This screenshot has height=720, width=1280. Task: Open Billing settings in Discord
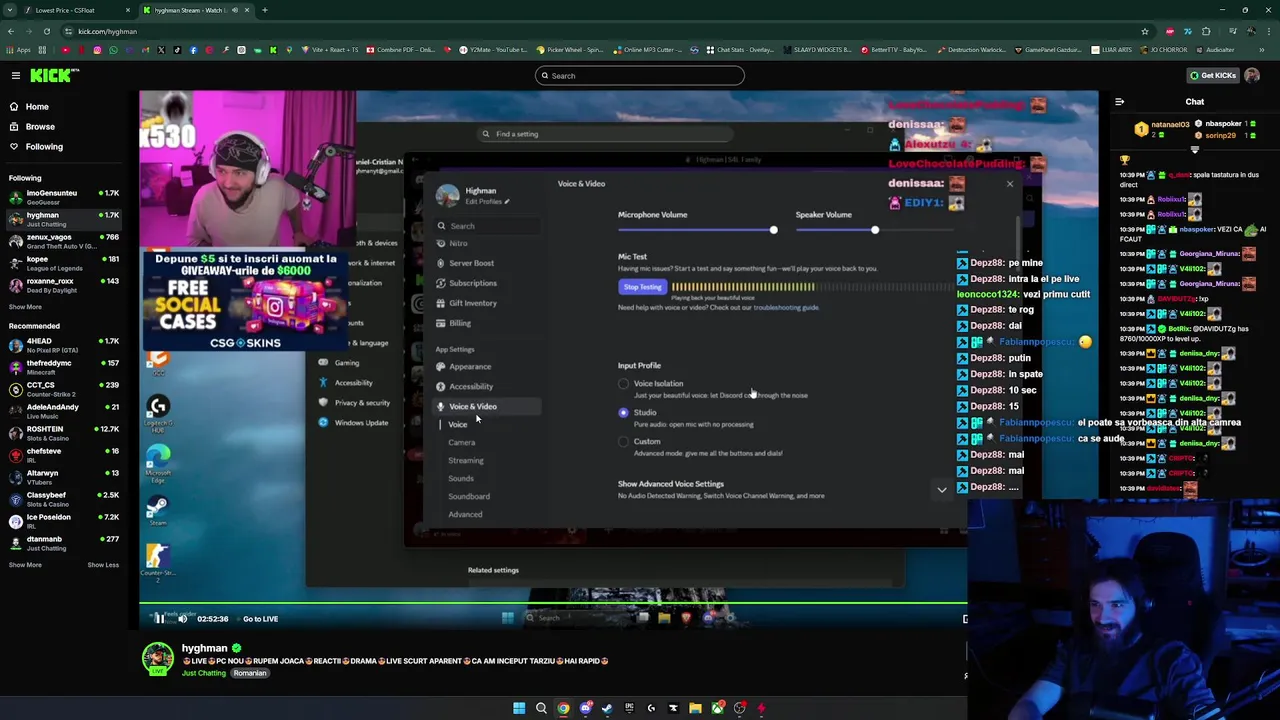(460, 323)
